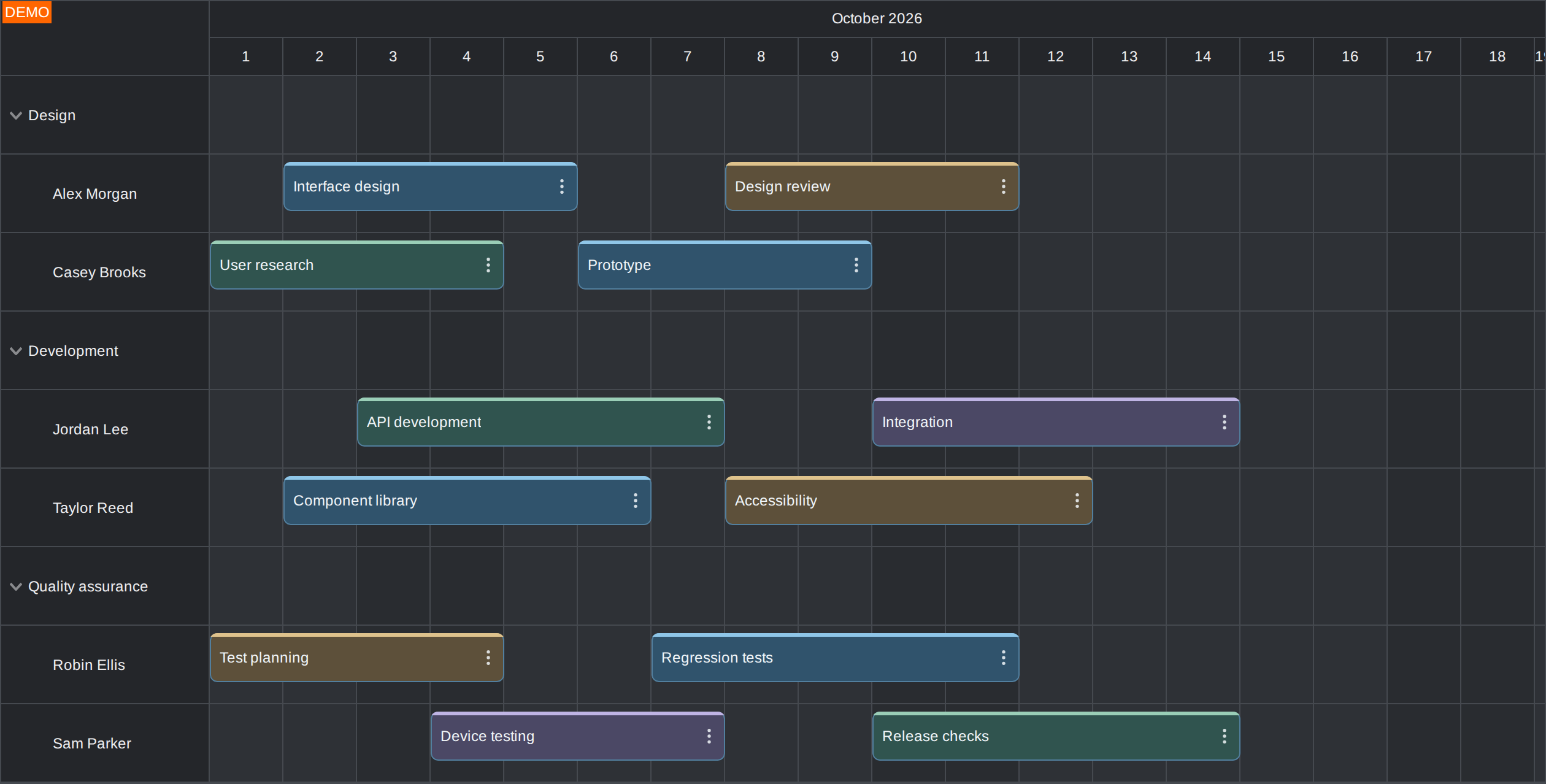Open the three-dot menu on Prototype

pos(856,265)
